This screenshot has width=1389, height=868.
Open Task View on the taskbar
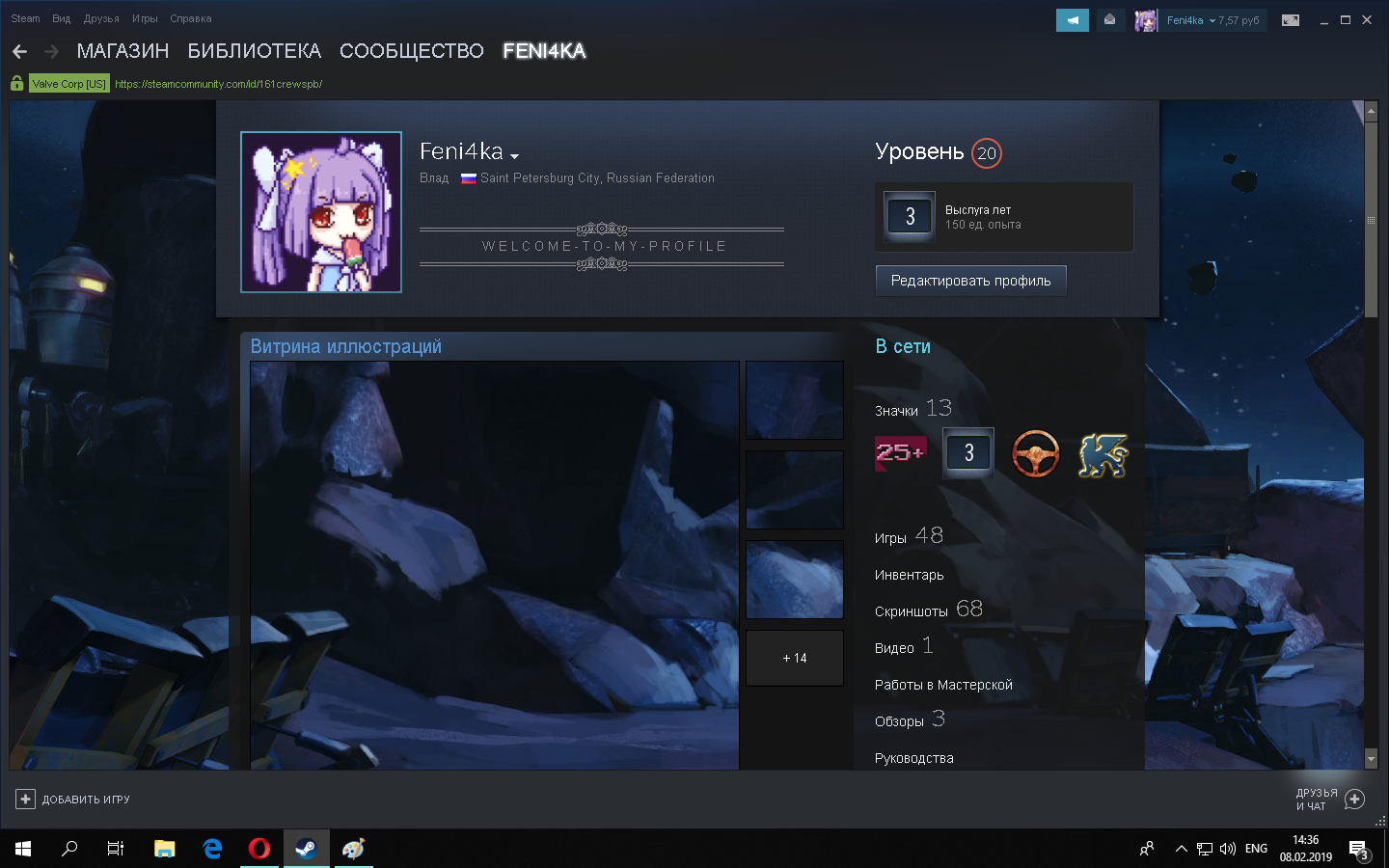coord(116,849)
